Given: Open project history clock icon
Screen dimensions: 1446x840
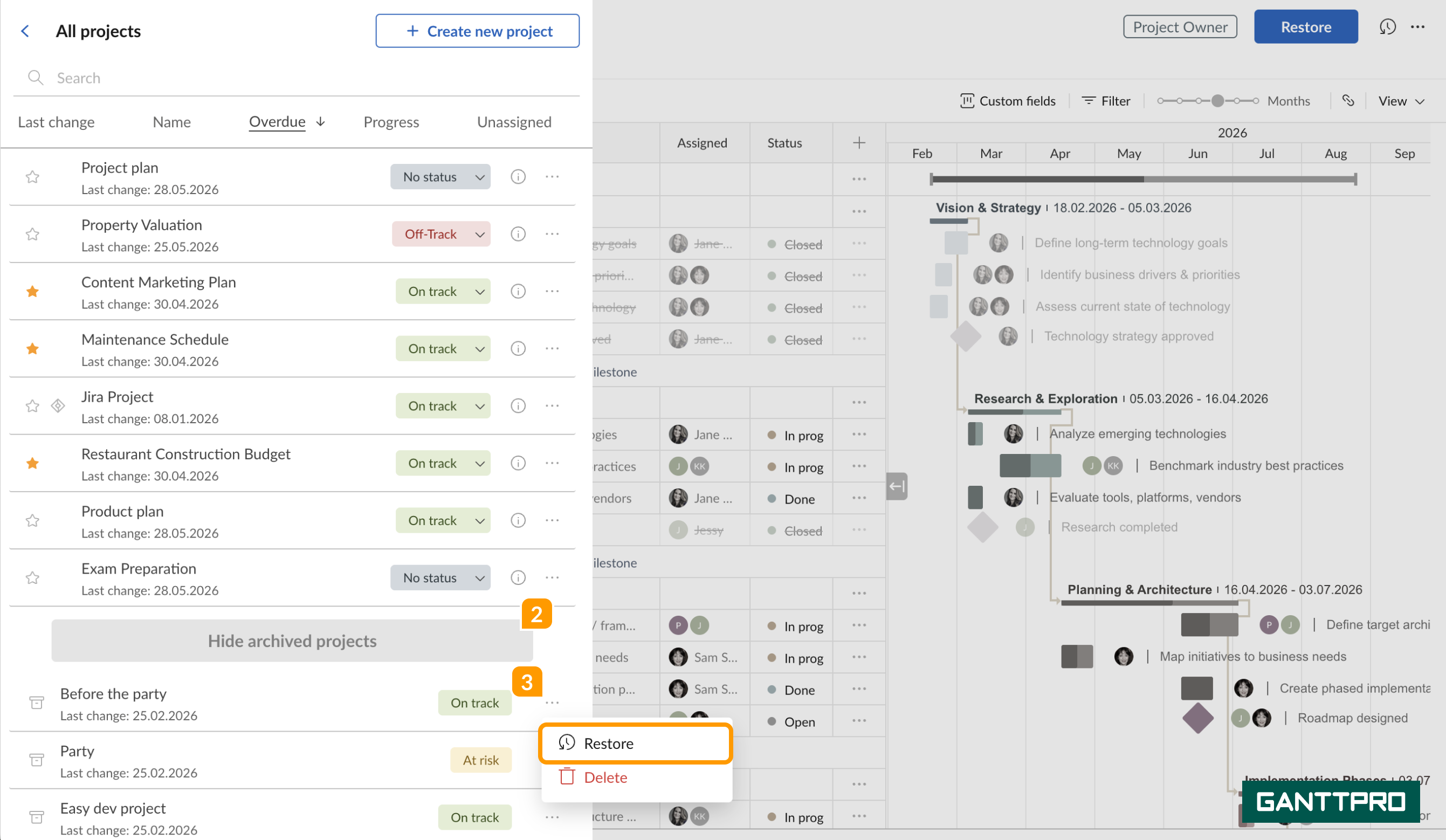Looking at the screenshot, I should pos(1387,27).
